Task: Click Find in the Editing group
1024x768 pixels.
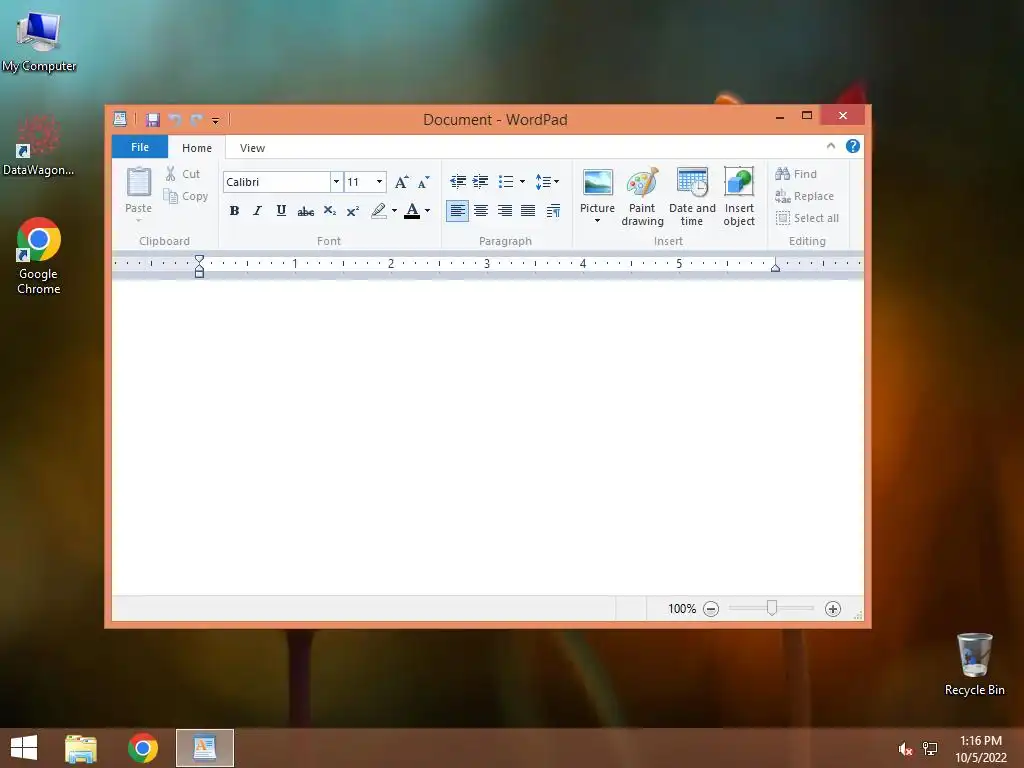Action: 796,174
